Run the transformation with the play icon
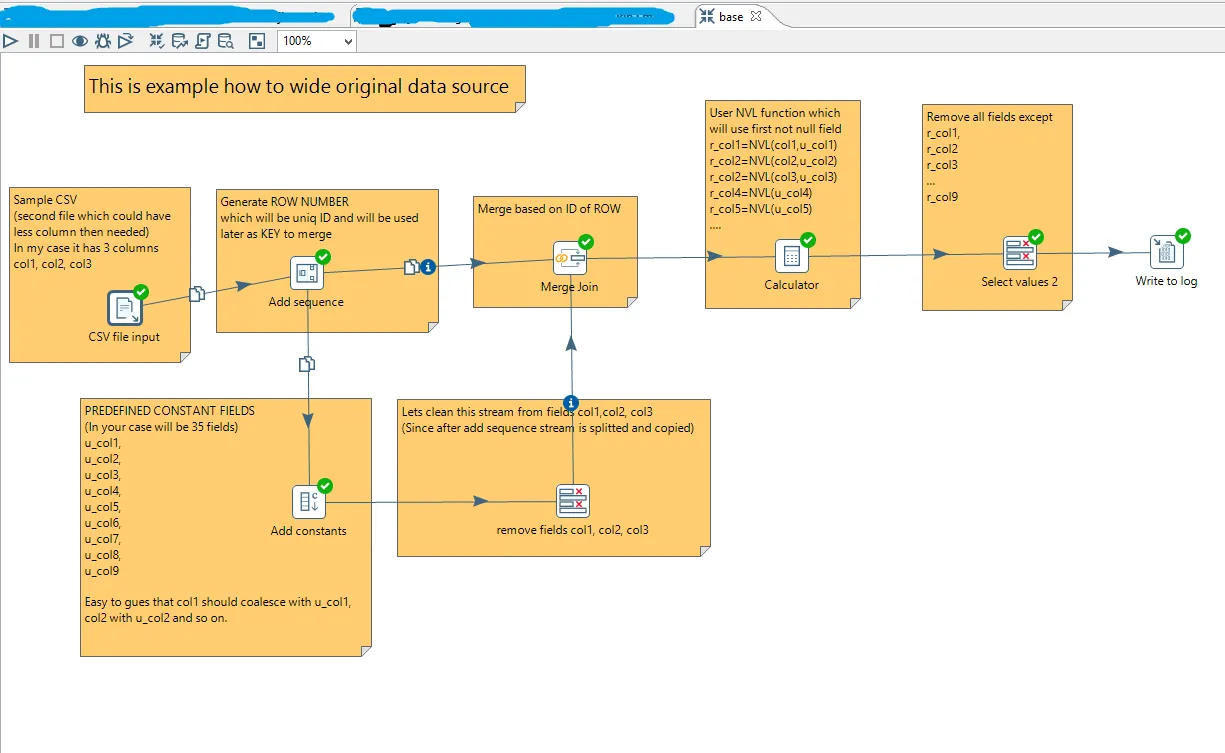1225x753 pixels. [11, 41]
